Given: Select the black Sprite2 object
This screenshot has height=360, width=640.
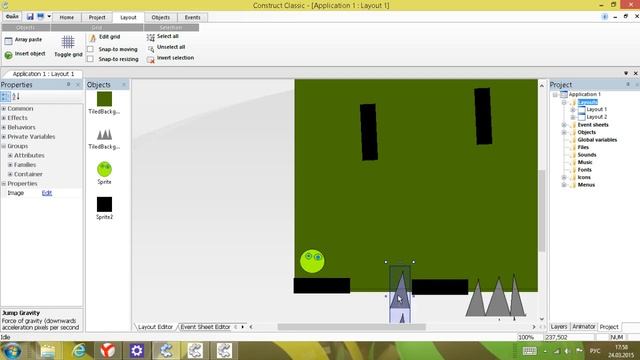Looking at the screenshot, I should [104, 204].
